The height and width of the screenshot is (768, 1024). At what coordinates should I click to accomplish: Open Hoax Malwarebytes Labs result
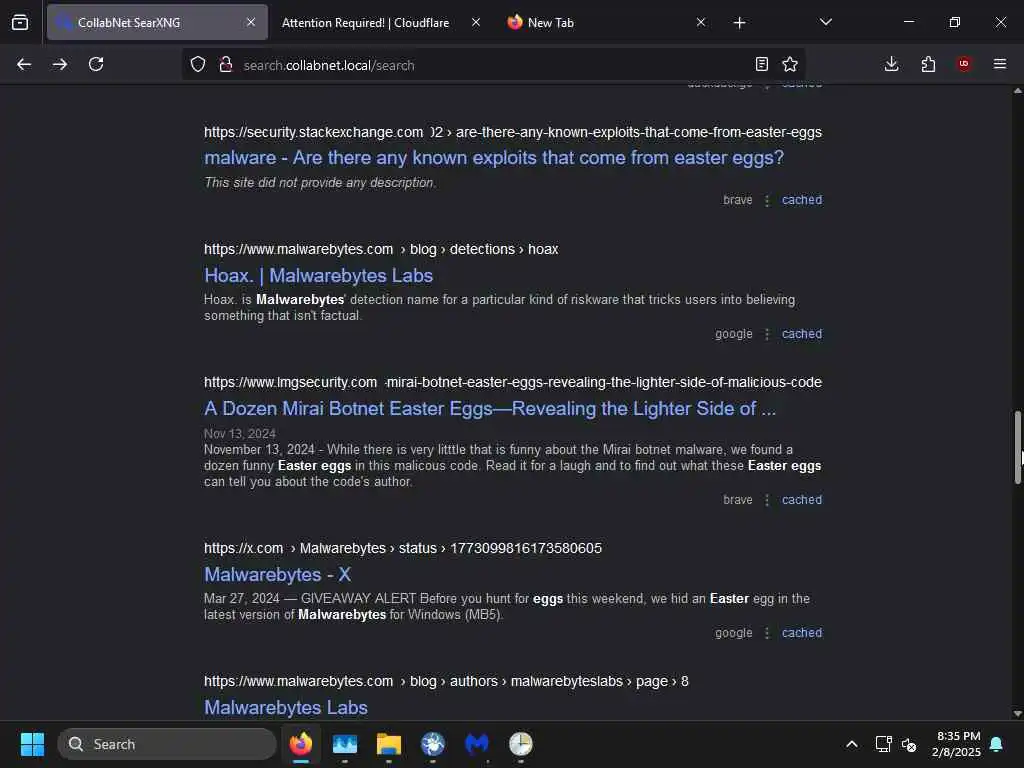click(x=319, y=276)
